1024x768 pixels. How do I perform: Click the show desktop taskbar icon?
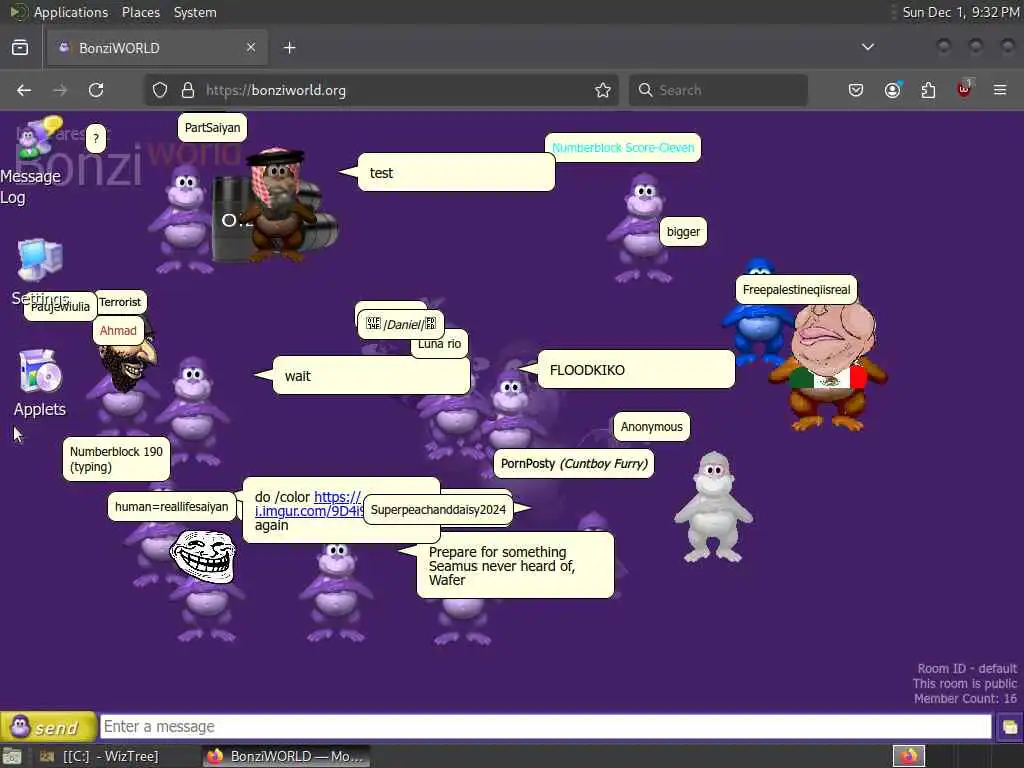click(x=12, y=757)
